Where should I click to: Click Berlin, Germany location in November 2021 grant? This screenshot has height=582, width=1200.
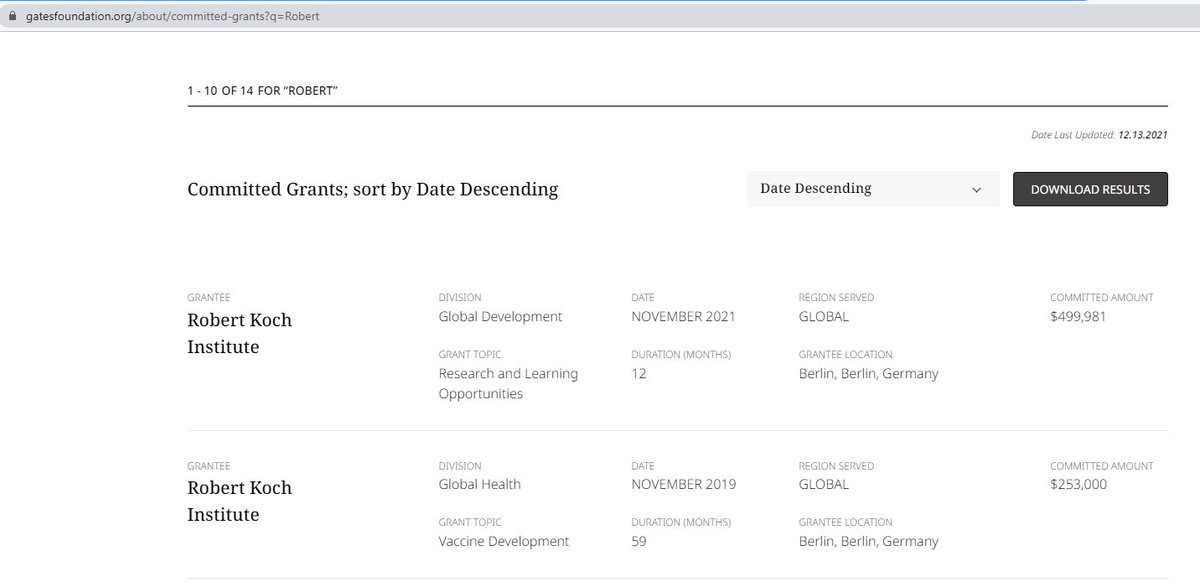tap(869, 374)
